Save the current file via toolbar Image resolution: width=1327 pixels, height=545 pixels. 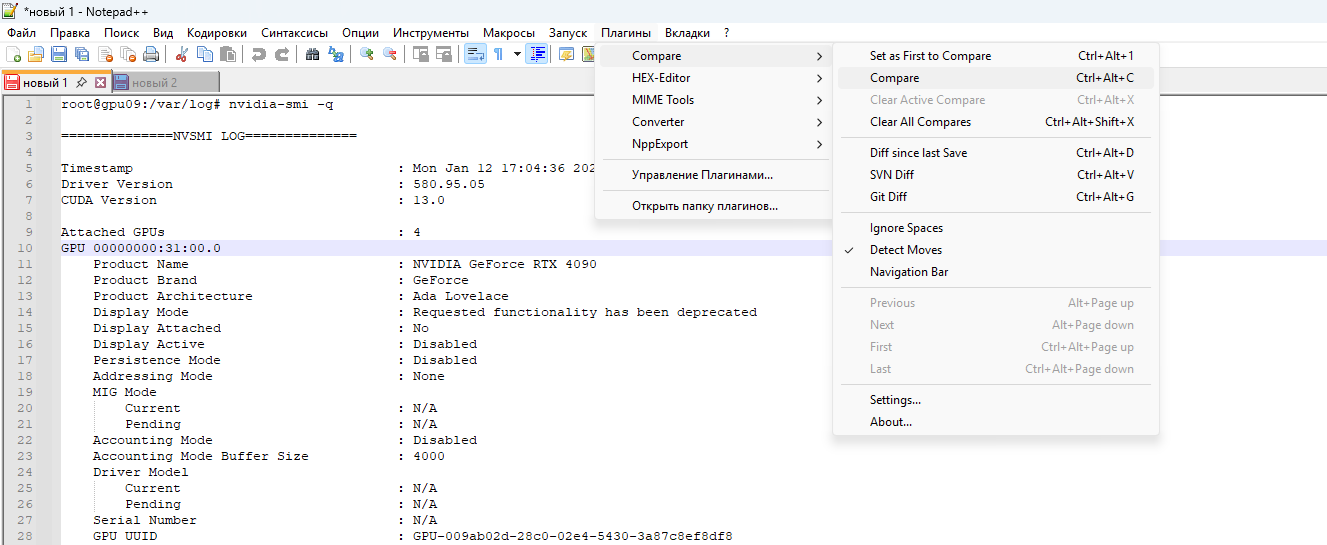pos(59,54)
